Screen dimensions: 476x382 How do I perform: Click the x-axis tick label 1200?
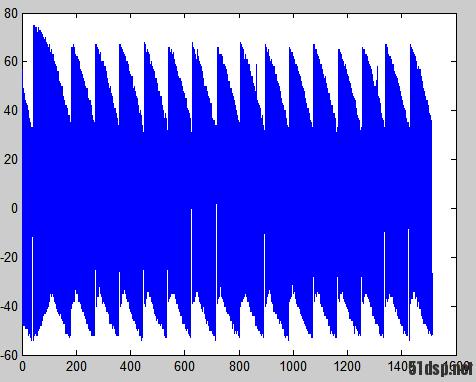[347, 367]
